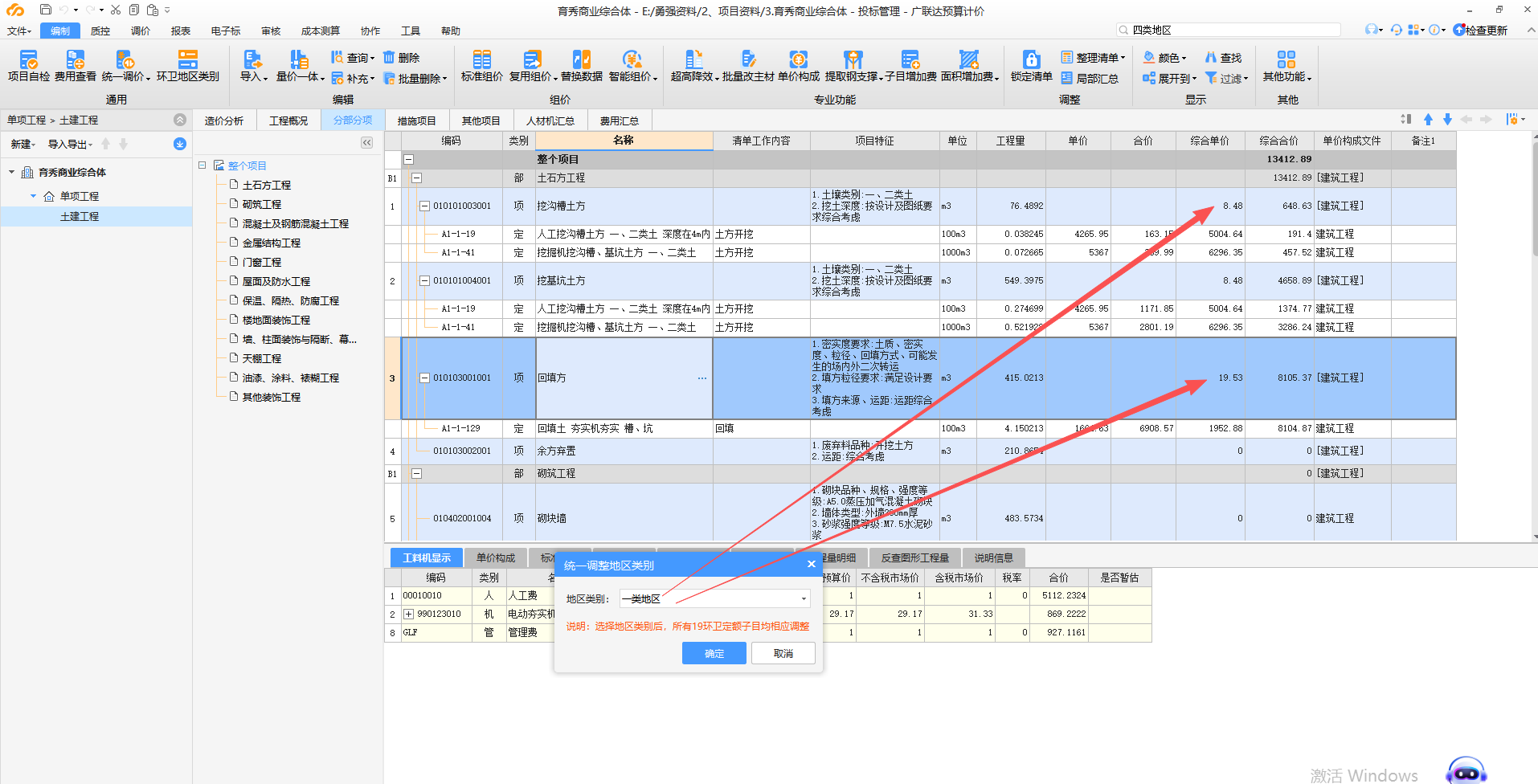Switch to the 措施项目 tab

416,120
